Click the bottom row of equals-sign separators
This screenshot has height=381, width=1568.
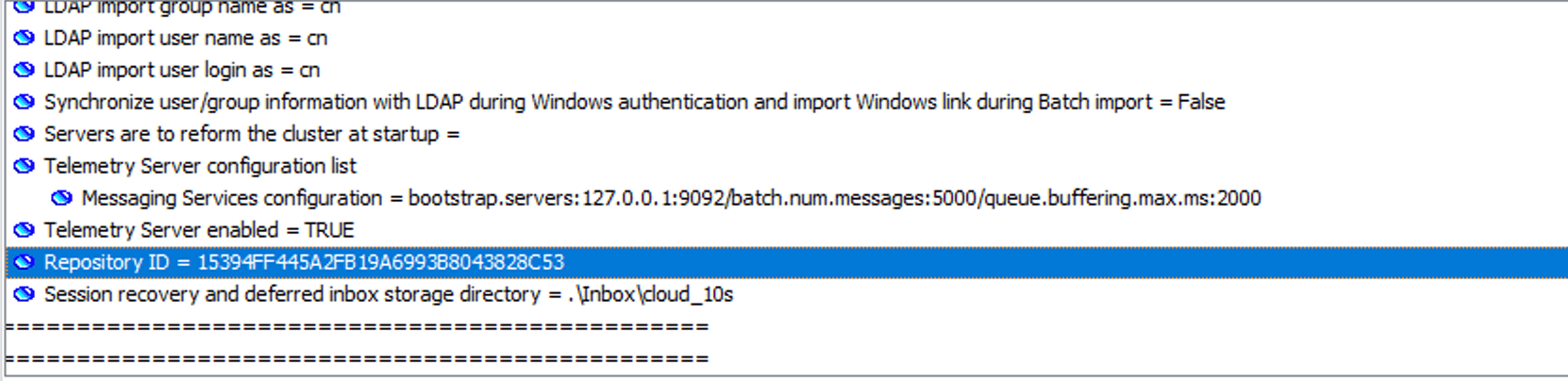tap(357, 359)
